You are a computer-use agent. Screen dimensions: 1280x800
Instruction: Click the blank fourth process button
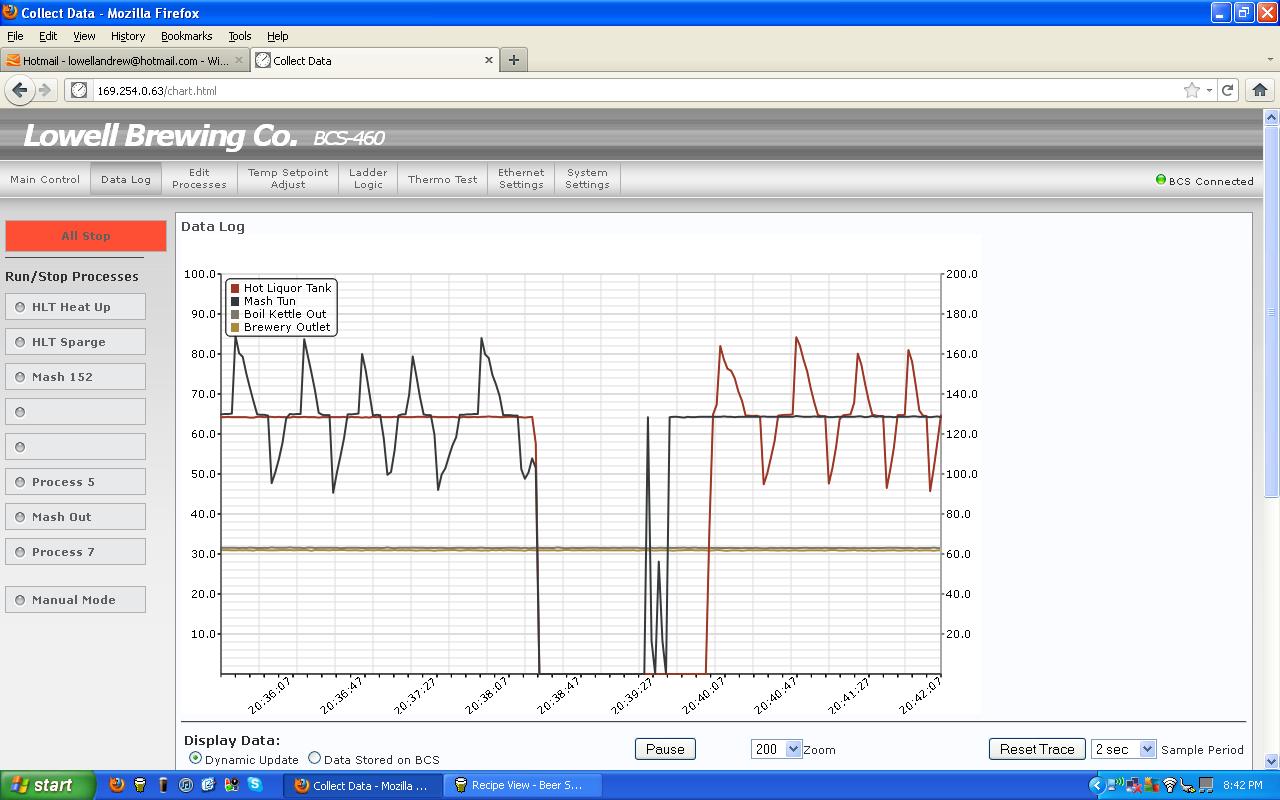75,412
